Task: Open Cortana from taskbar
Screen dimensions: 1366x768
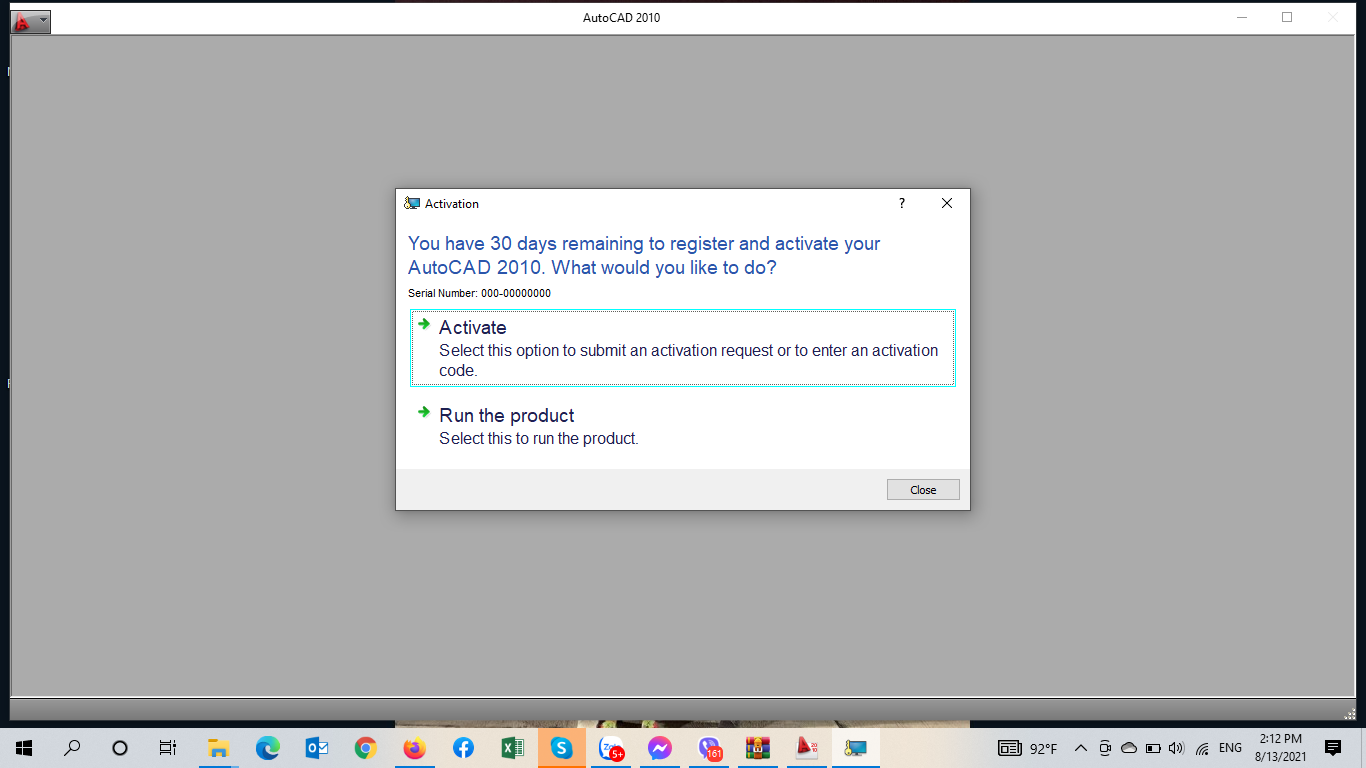Action: click(120, 748)
